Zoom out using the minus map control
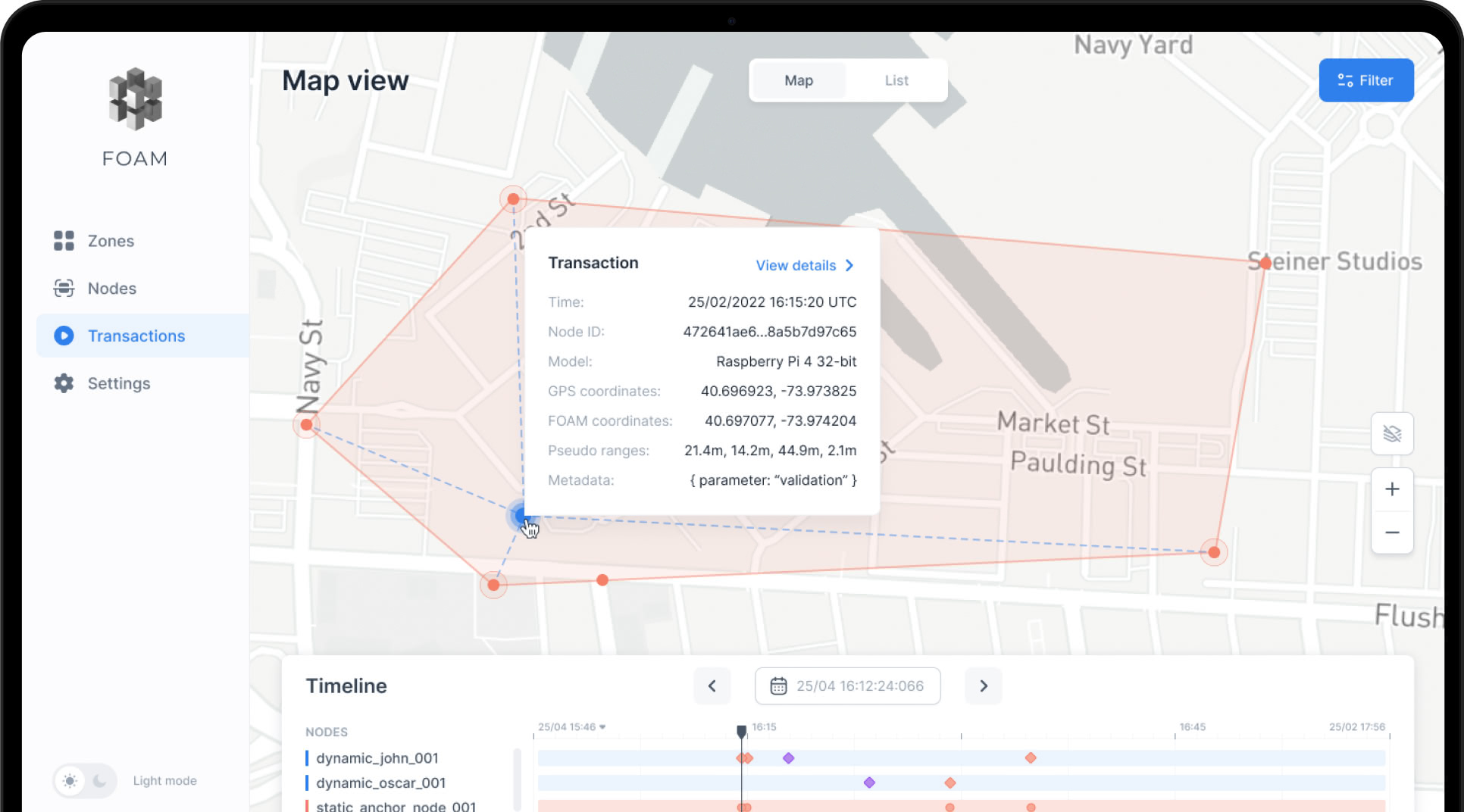Image resolution: width=1464 pixels, height=812 pixels. [1392, 532]
